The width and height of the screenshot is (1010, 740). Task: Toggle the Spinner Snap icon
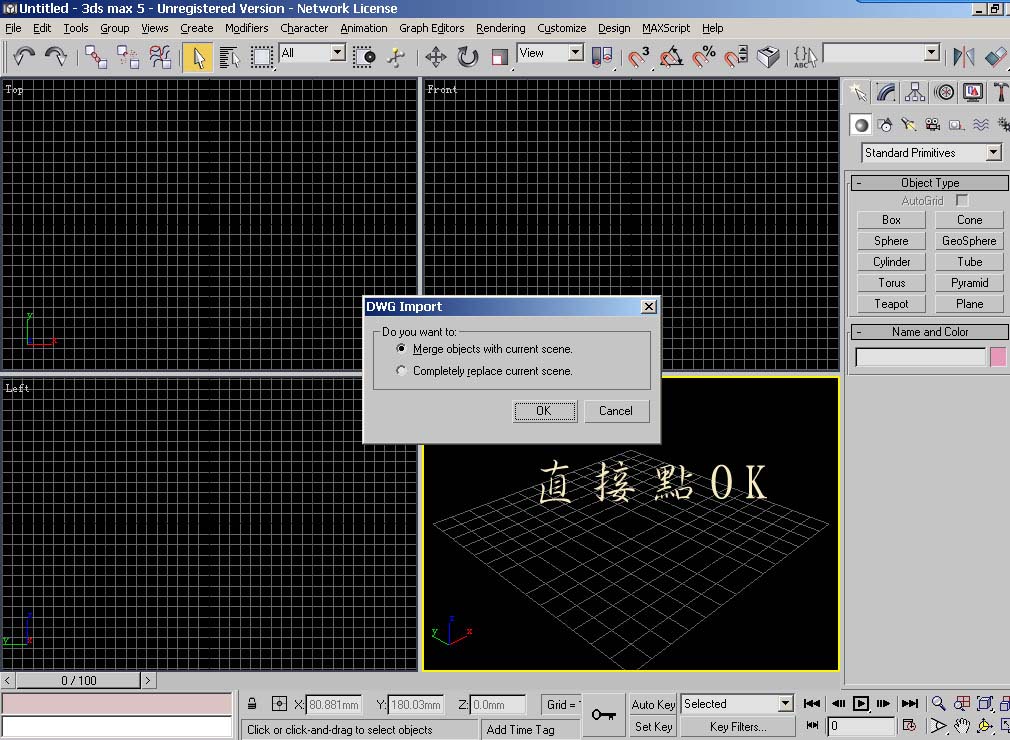736,57
